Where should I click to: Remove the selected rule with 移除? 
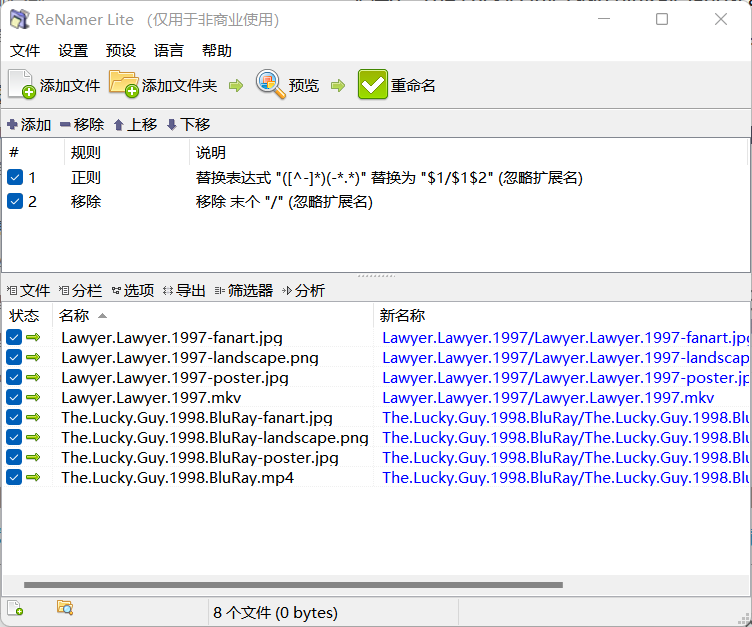tap(82, 125)
